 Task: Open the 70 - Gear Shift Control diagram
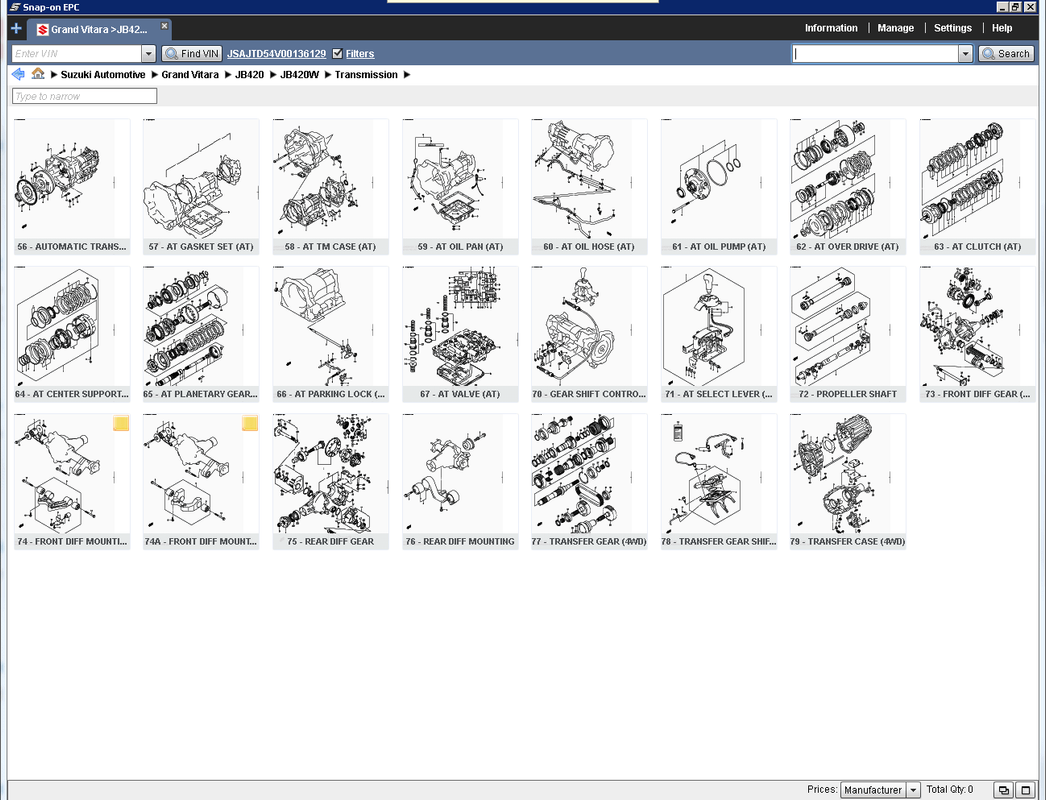tap(589, 334)
